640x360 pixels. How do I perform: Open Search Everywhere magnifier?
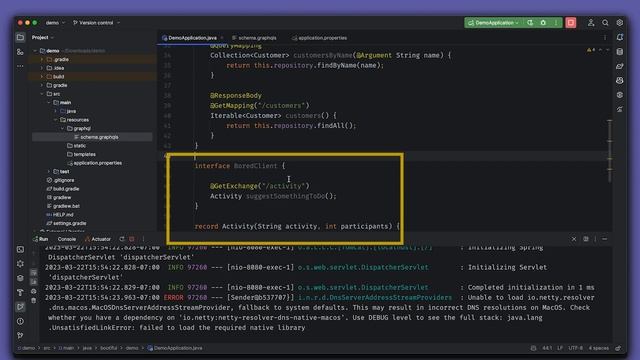605,23
